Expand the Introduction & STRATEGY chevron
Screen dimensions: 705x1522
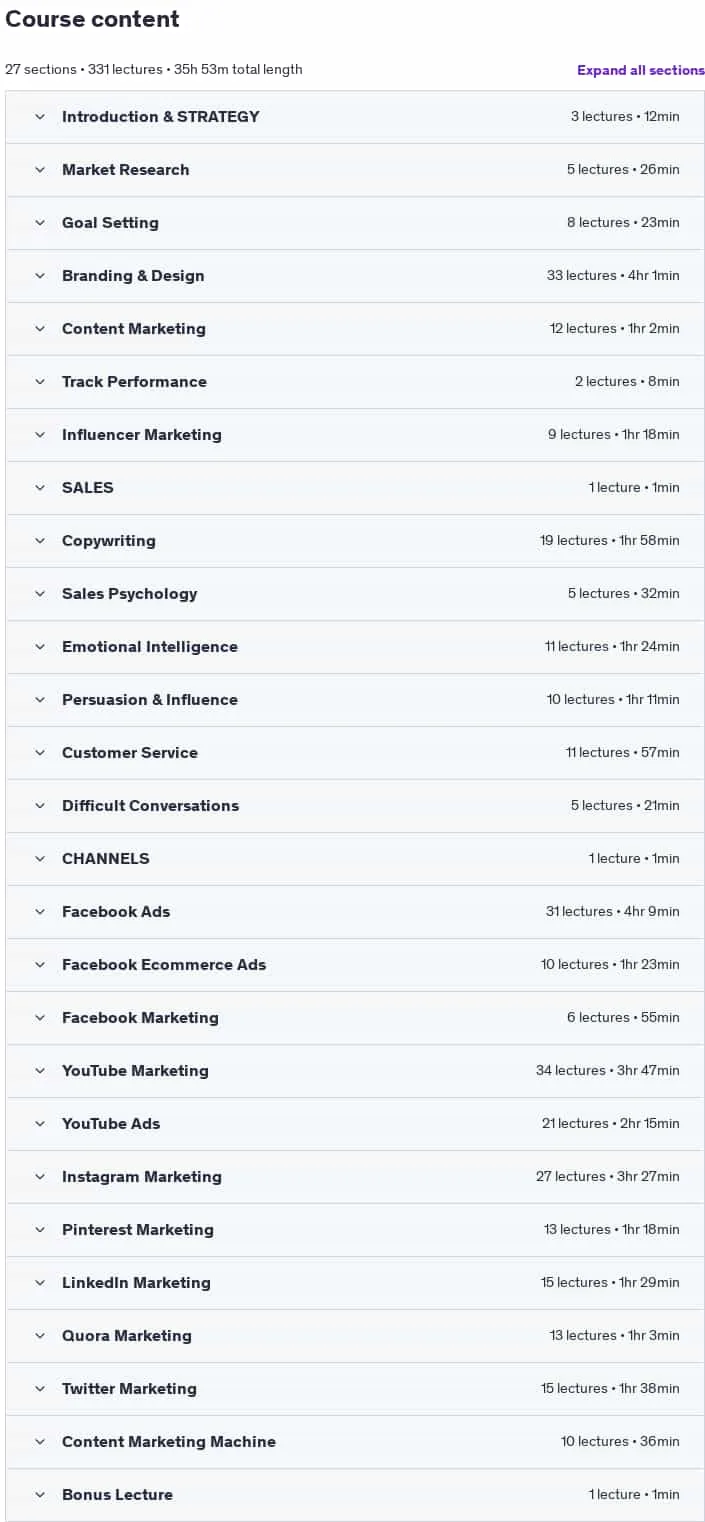(40, 116)
